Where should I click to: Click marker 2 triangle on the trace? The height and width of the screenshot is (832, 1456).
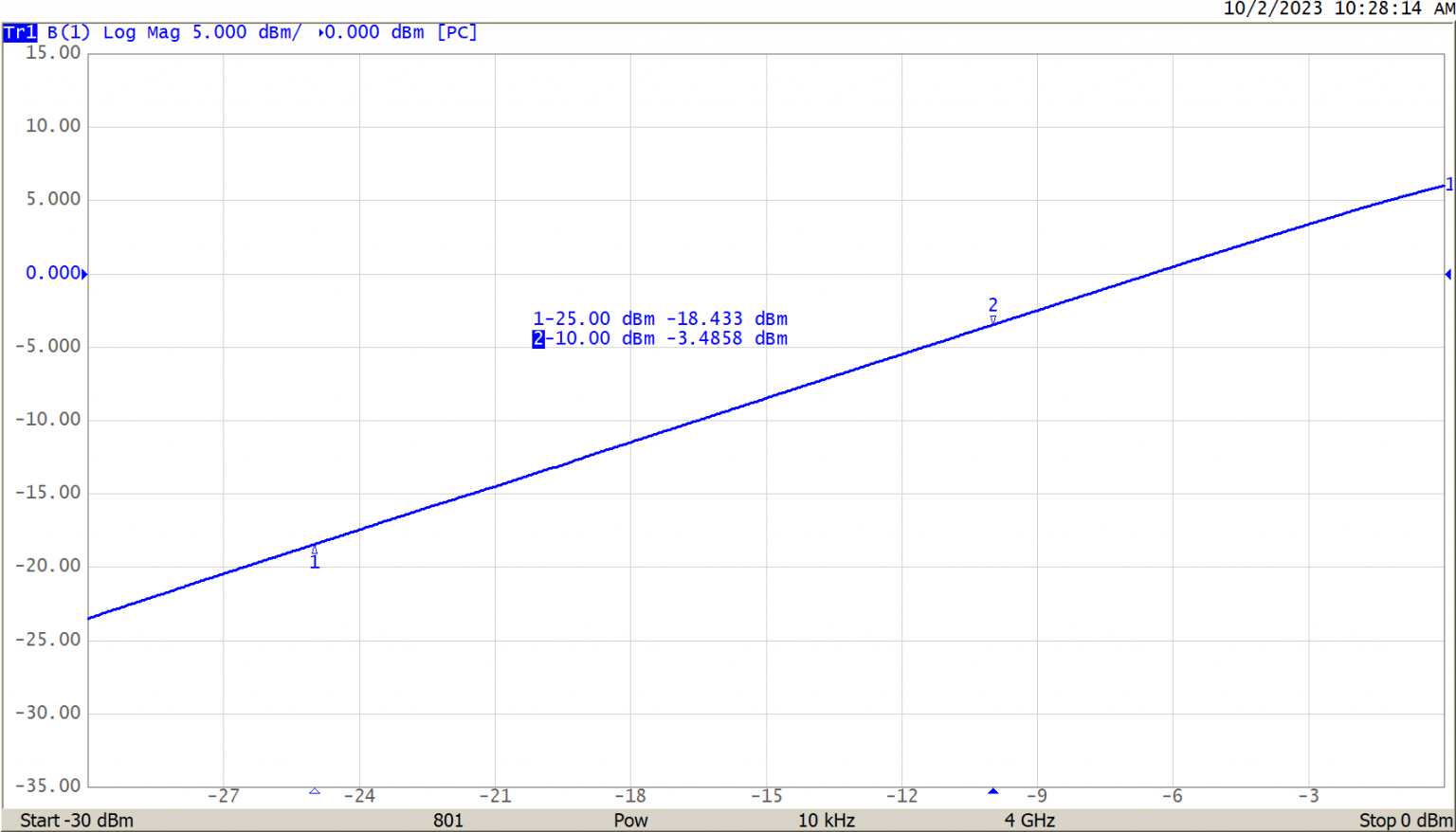[x=992, y=321]
